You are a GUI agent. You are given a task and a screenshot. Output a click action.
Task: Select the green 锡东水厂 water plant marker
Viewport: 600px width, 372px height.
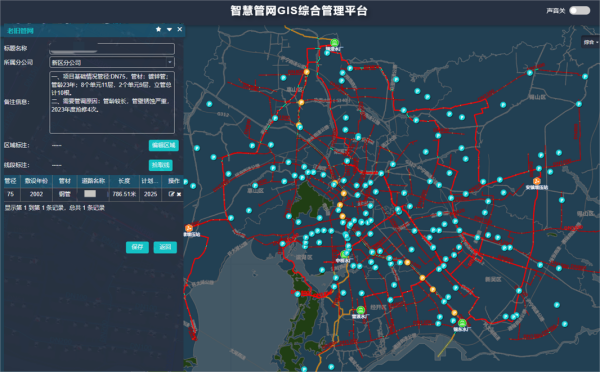pos(462,323)
